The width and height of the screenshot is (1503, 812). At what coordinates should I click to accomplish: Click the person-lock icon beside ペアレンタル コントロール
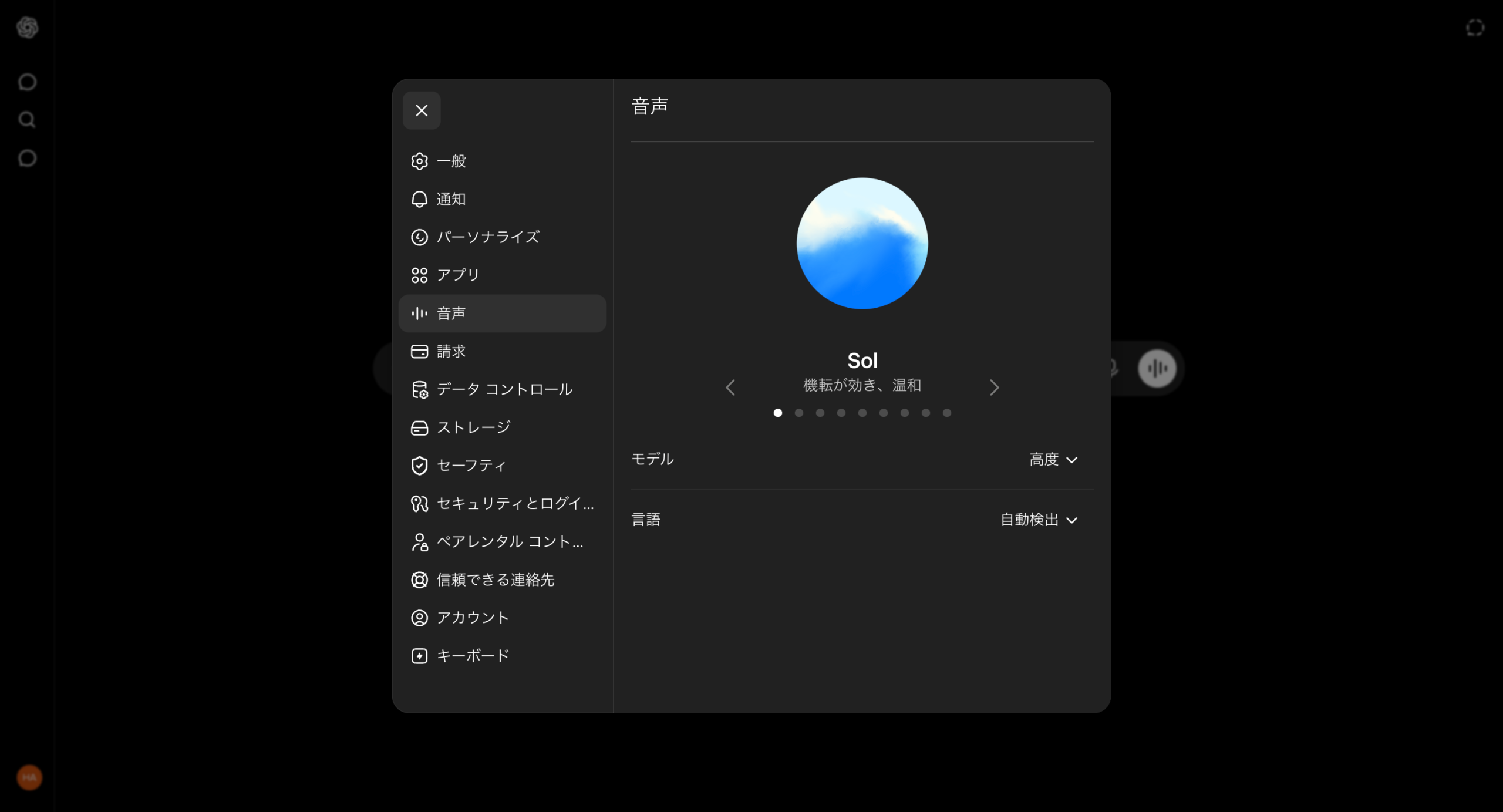(419, 542)
